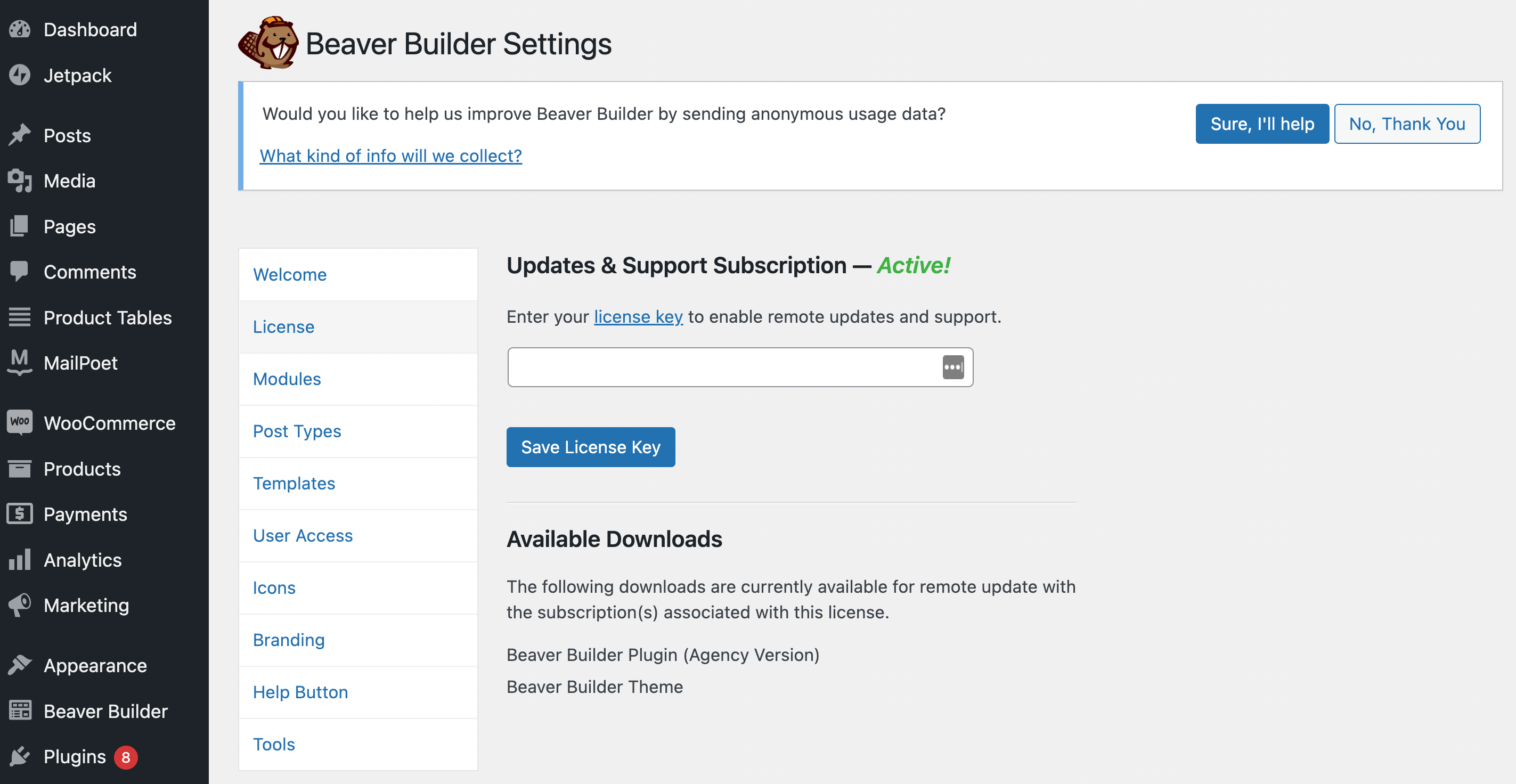
Task: Click the WooCommerce Woo icon
Action: [20, 422]
